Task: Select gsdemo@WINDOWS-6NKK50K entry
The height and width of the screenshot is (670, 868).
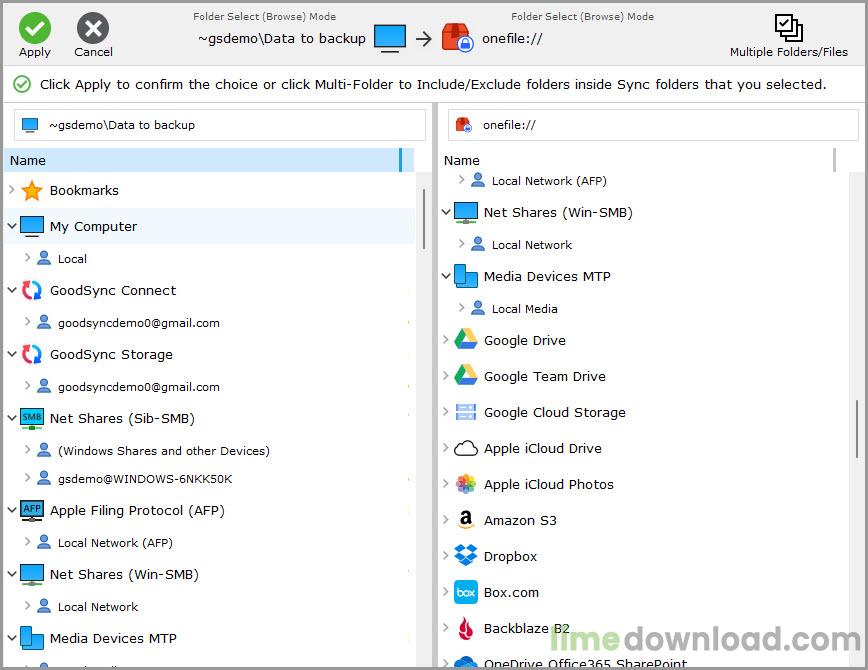Action: [x=145, y=479]
